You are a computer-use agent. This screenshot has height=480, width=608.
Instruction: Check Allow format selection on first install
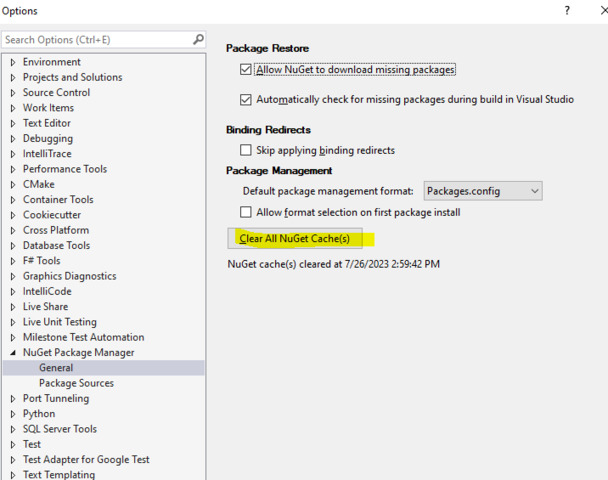click(x=246, y=212)
